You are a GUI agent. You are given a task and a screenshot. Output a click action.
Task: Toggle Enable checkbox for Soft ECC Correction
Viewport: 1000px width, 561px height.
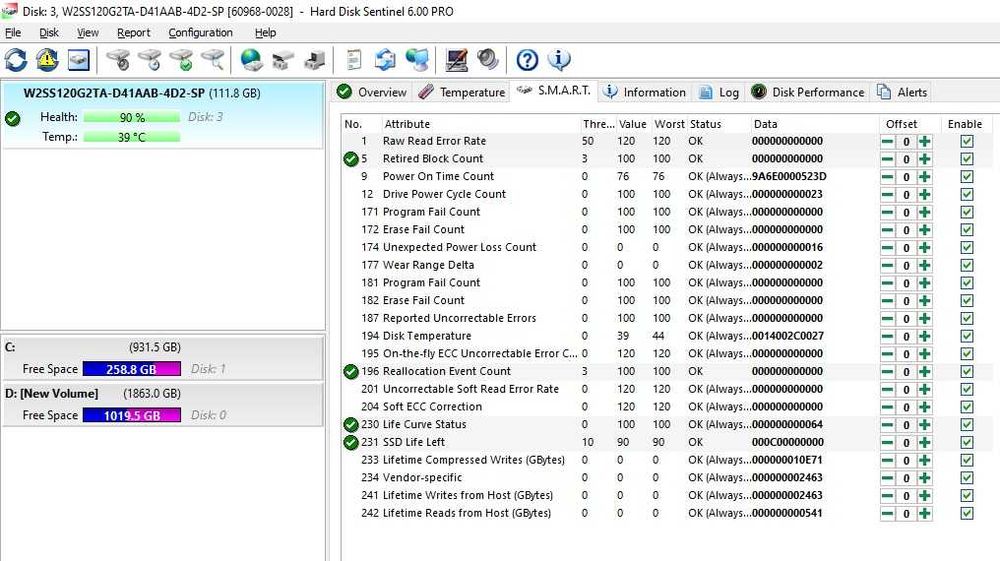(x=967, y=407)
